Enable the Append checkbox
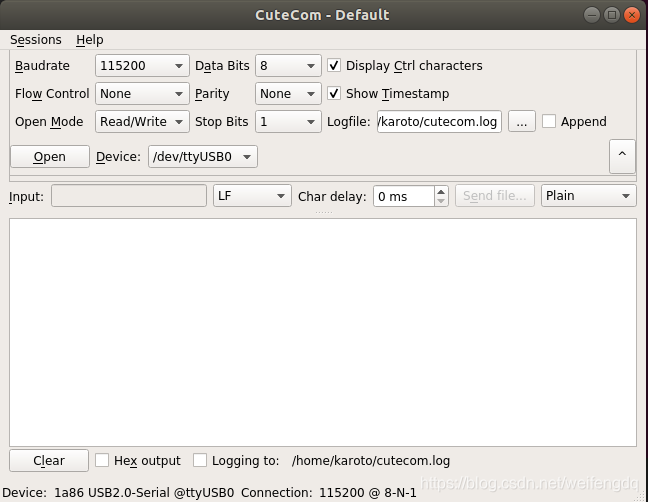Viewport: 648px width, 502px height. (549, 121)
